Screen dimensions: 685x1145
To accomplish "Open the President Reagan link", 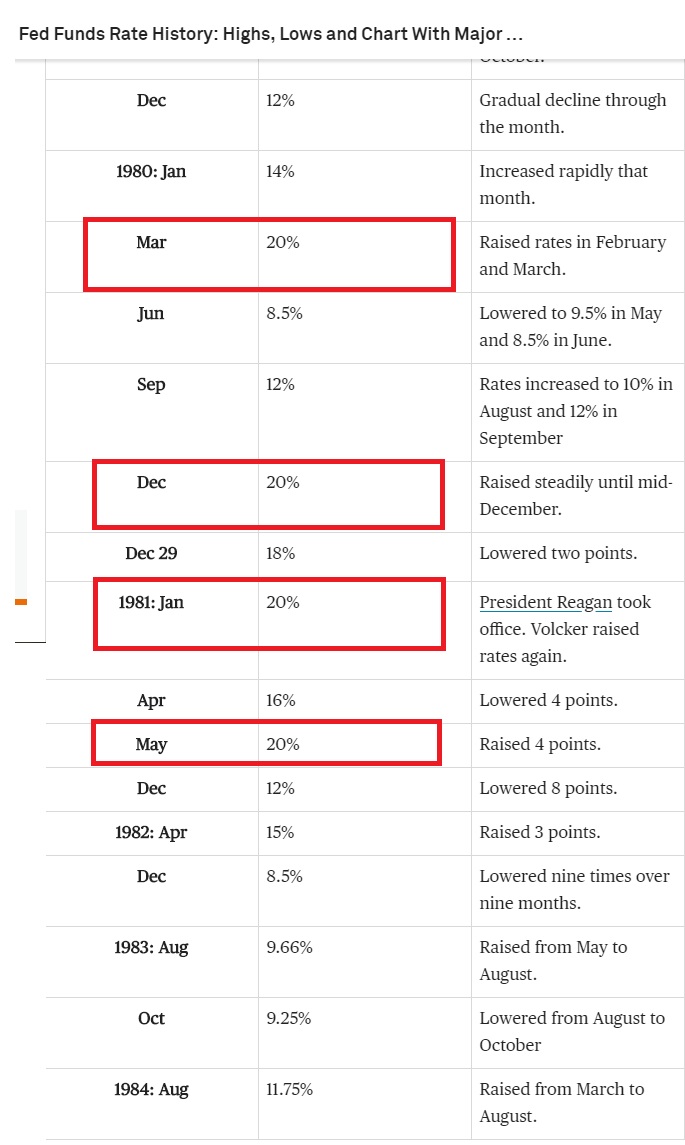I will [546, 602].
